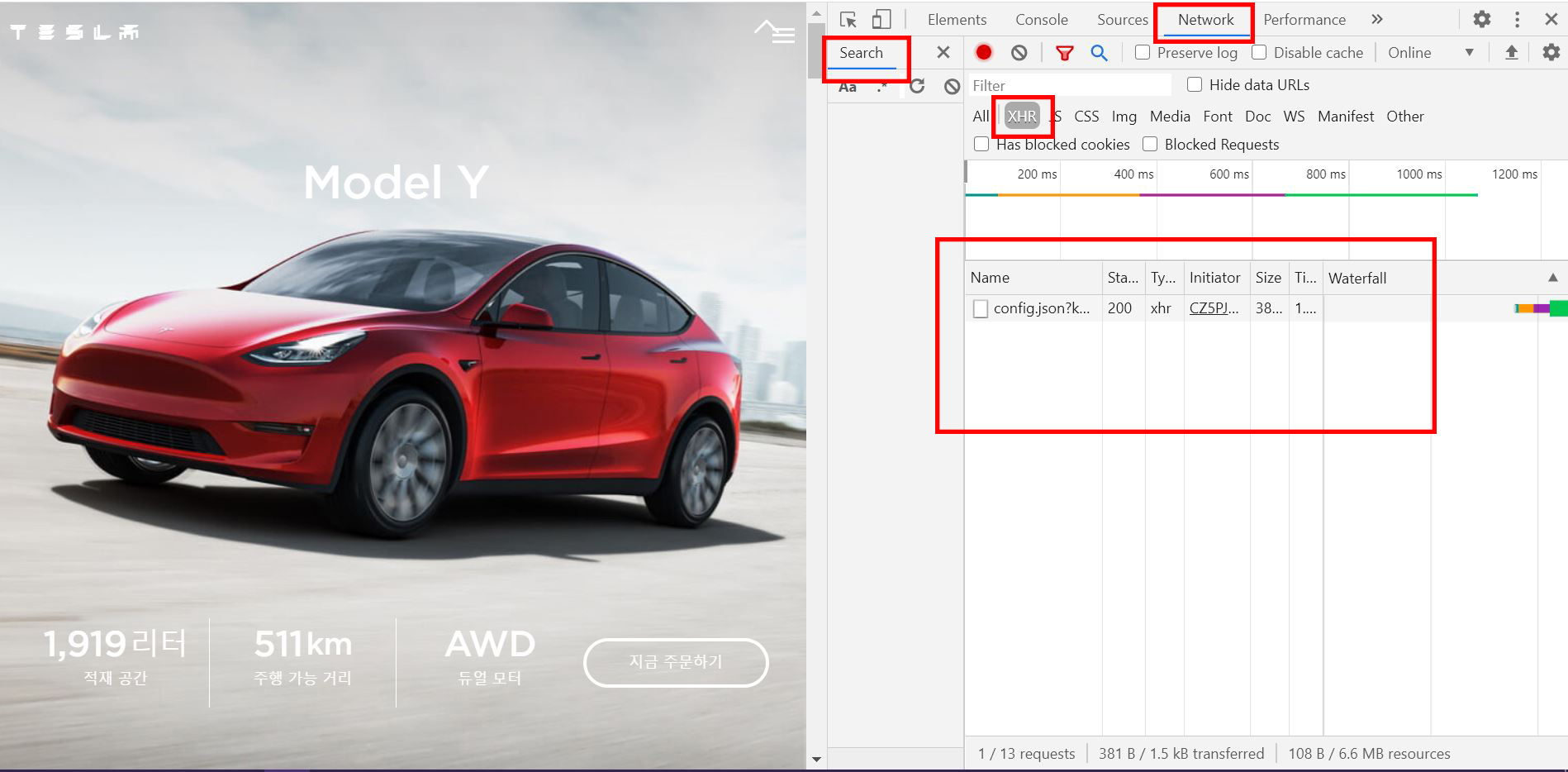The width and height of the screenshot is (1568, 772).
Task: Toggle the device toolbar icon
Action: tap(881, 20)
